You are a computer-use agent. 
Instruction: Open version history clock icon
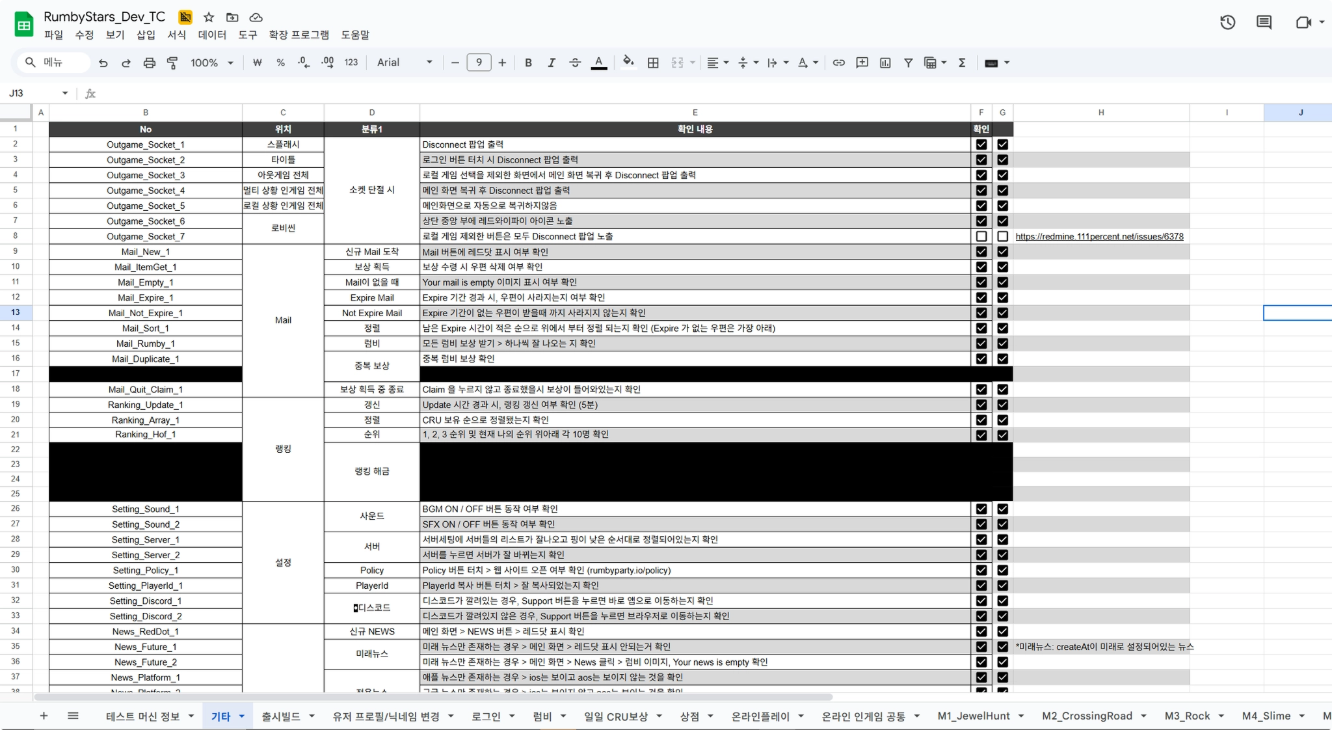(x=1228, y=22)
